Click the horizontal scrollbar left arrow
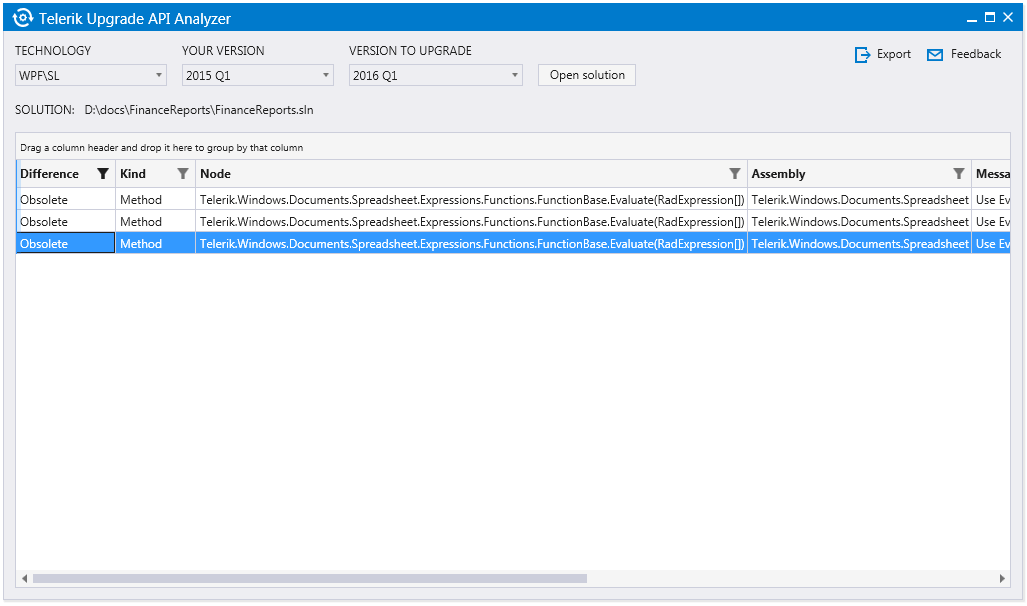The image size is (1027, 606). [x=24, y=578]
